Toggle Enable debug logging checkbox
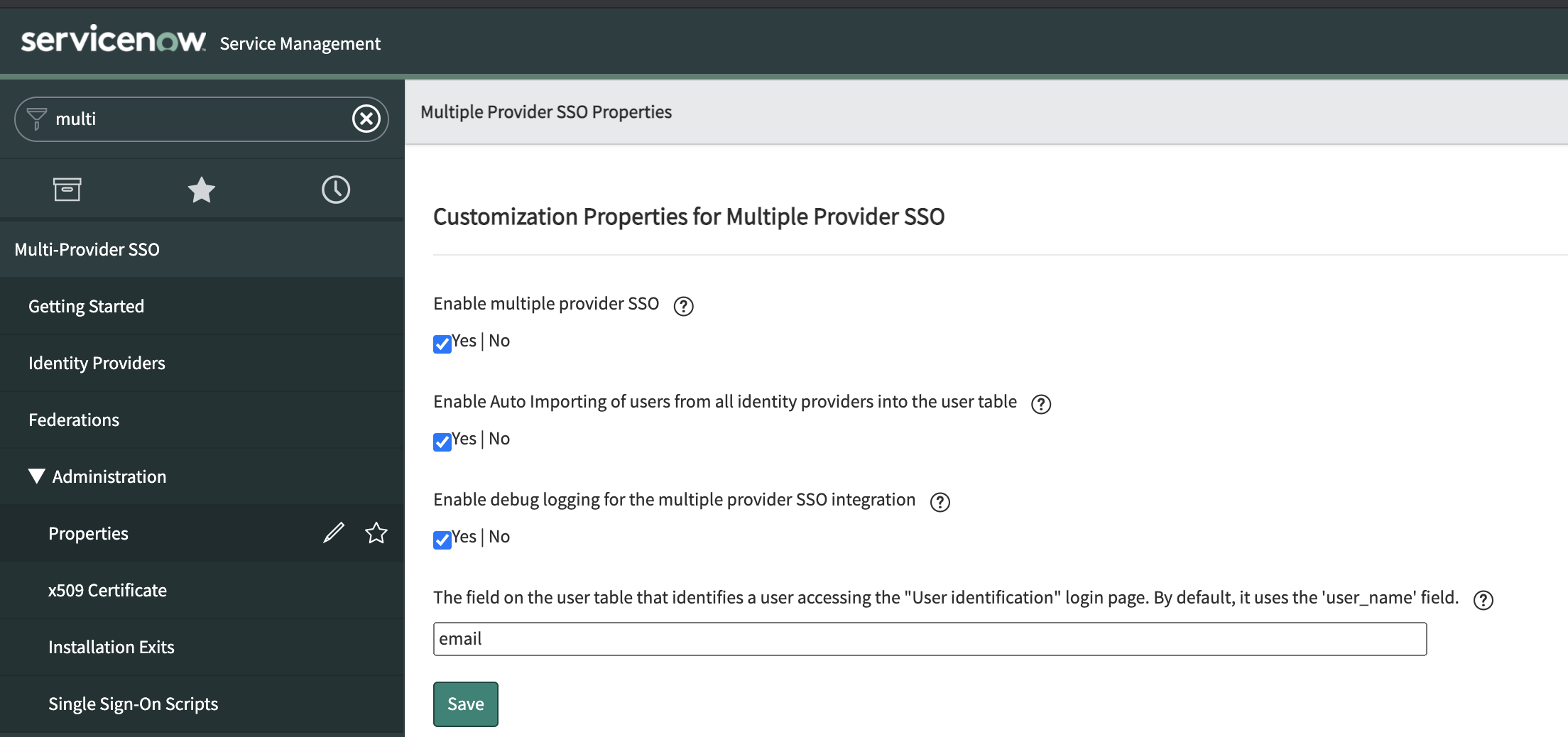This screenshot has width=1568, height=737. (443, 540)
